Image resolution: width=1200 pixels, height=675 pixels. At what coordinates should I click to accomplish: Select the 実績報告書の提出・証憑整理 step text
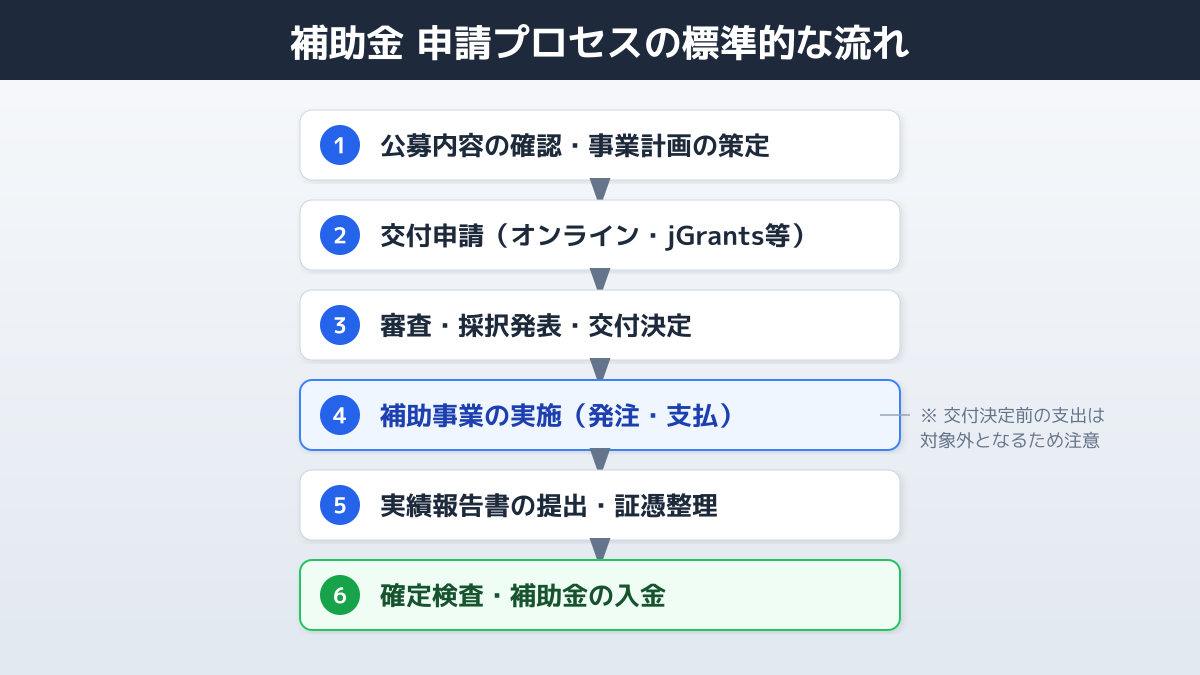(x=548, y=506)
